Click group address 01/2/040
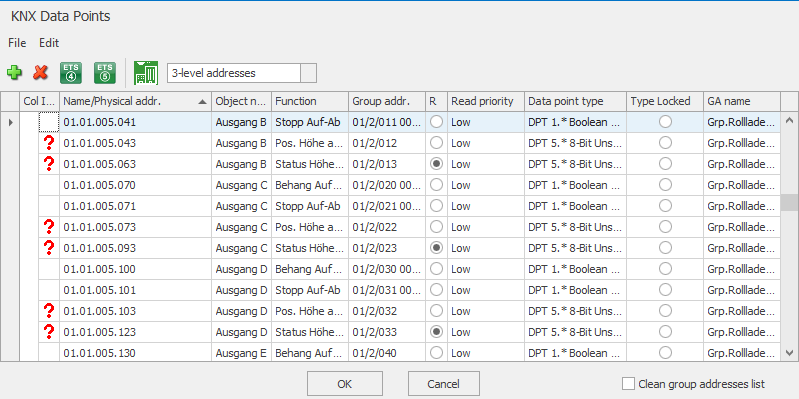This screenshot has width=799, height=399. (x=387, y=353)
